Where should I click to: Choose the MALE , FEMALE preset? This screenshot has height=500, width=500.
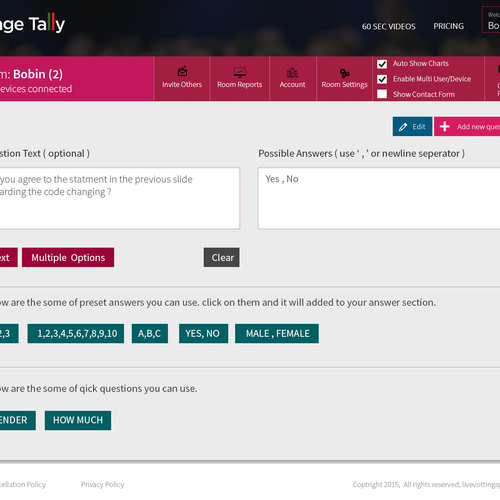tap(277, 333)
